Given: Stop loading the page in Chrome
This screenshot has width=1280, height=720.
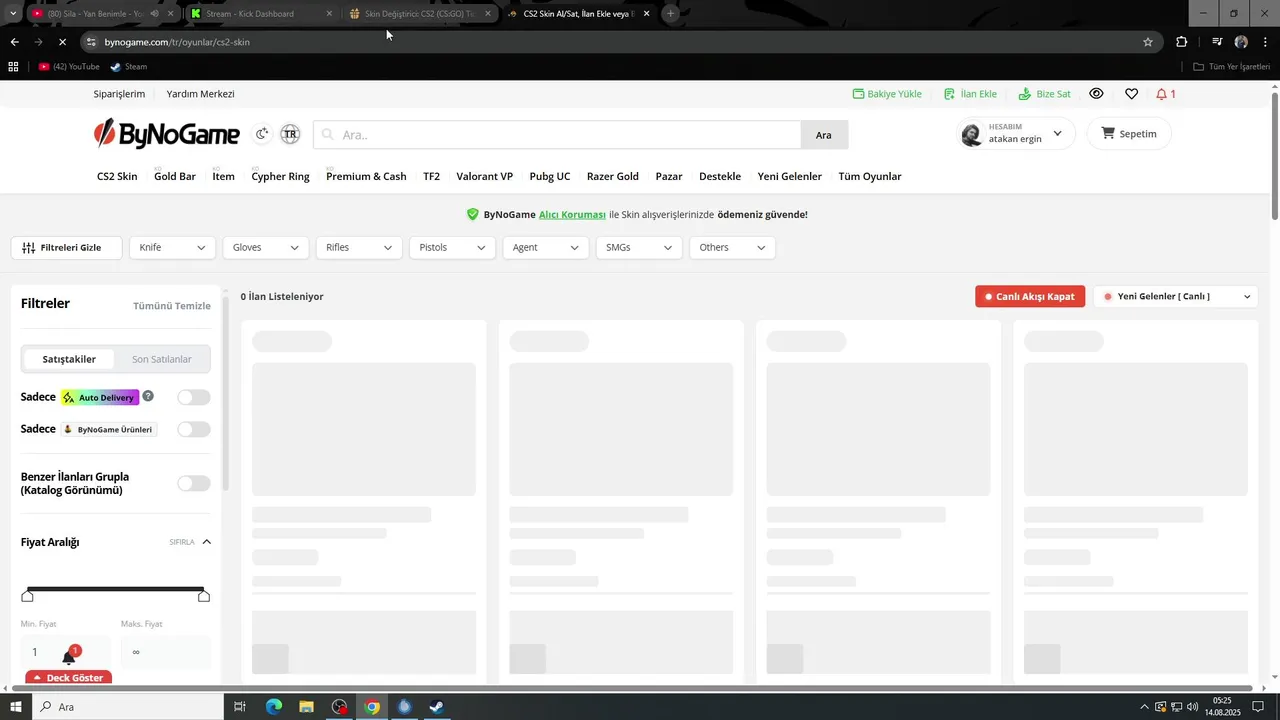Looking at the screenshot, I should tap(62, 42).
